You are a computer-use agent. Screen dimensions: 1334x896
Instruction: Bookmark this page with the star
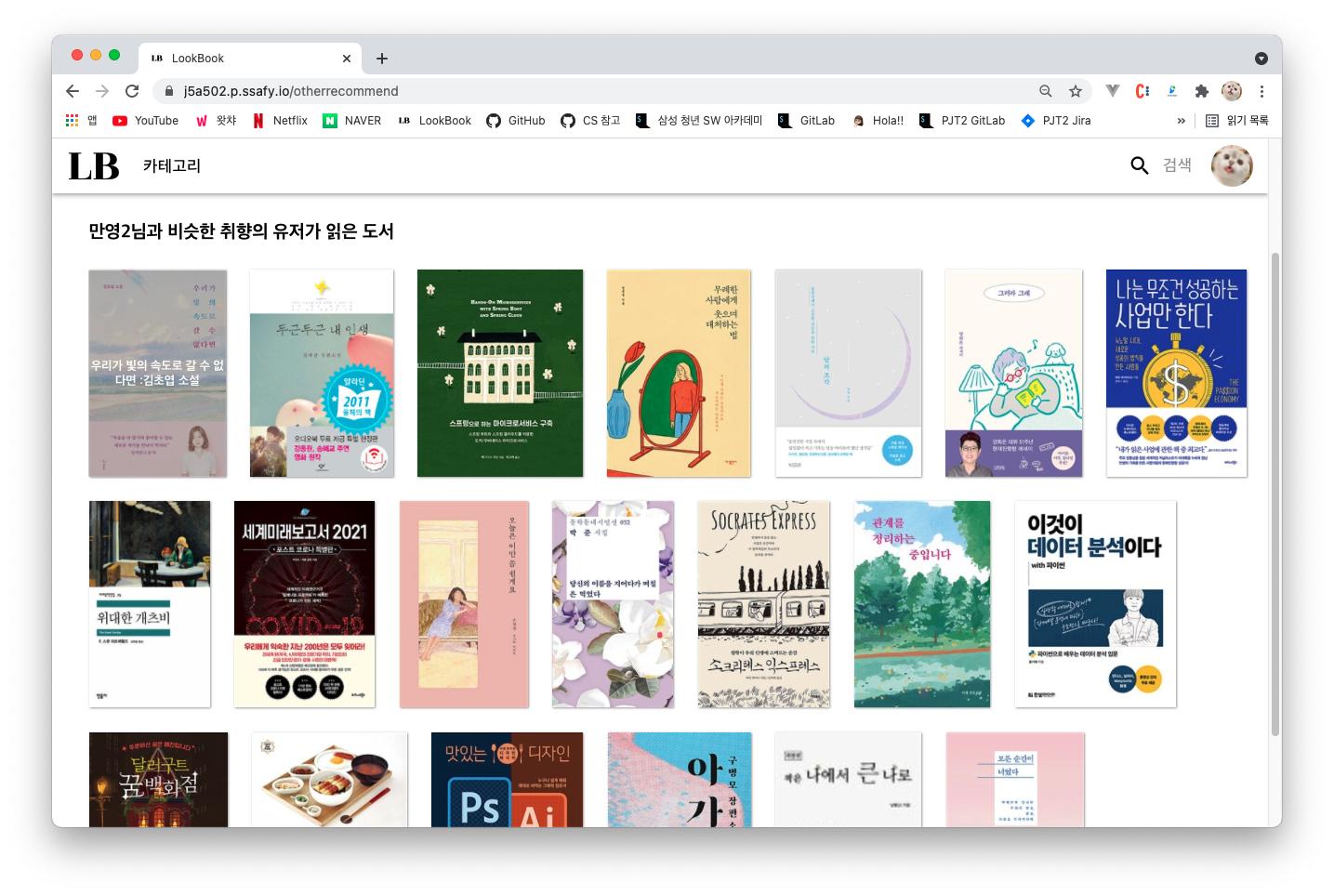point(1076,91)
